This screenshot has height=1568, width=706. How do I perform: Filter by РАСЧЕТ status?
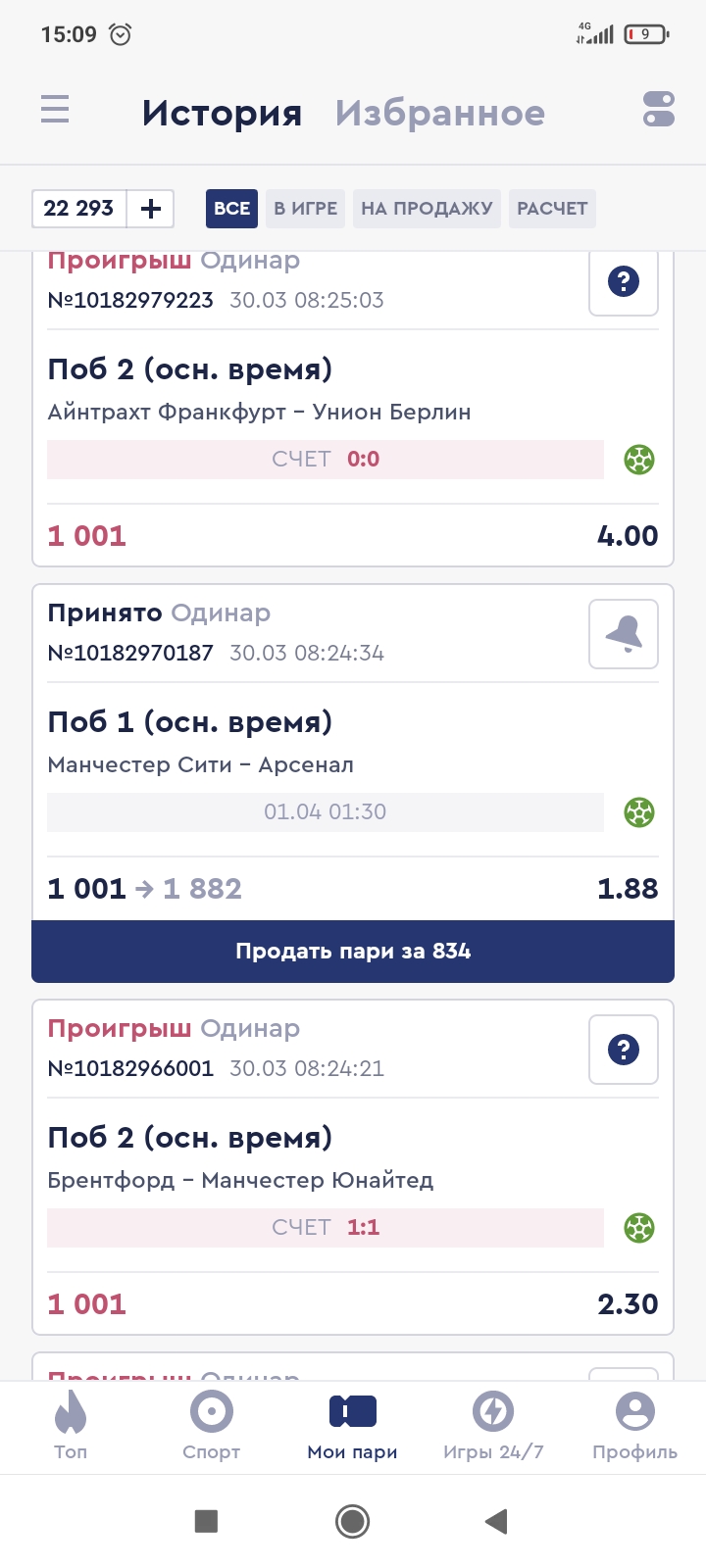coord(552,209)
